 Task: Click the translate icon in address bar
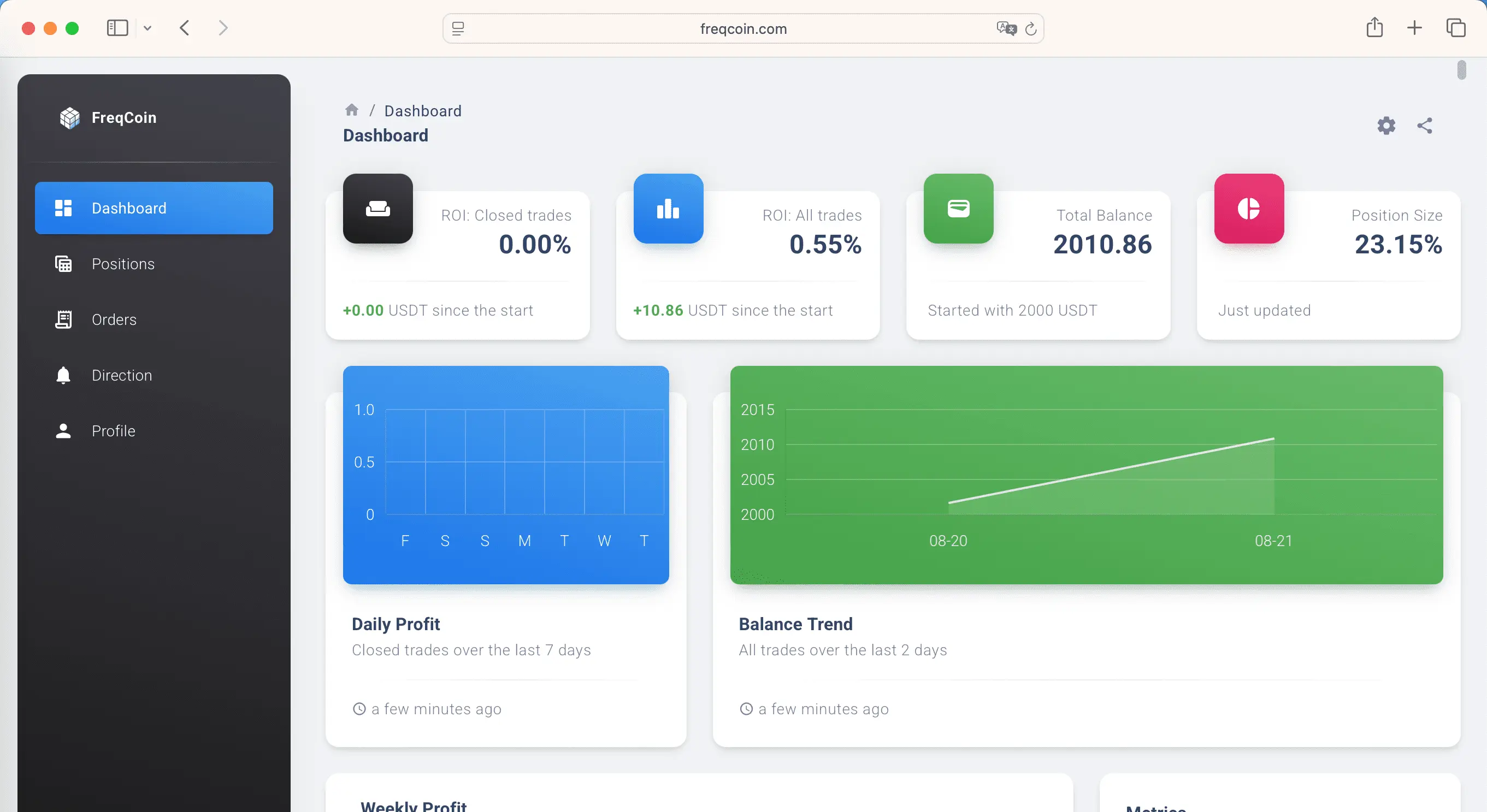[1006, 28]
